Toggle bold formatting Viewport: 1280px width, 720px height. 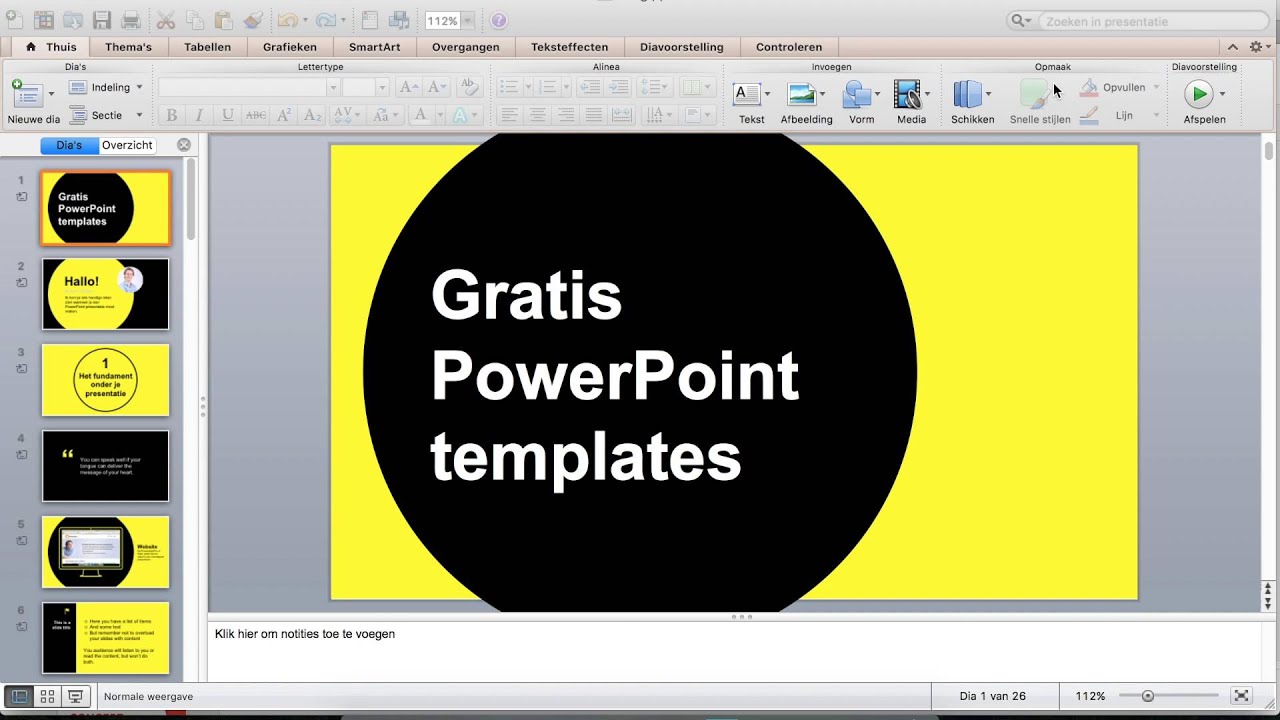click(x=171, y=115)
